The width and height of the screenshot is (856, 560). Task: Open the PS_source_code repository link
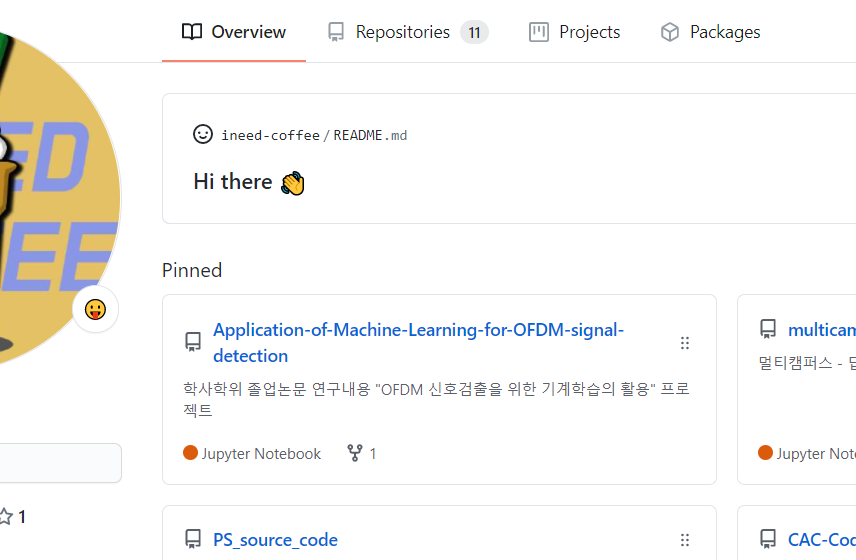point(275,540)
